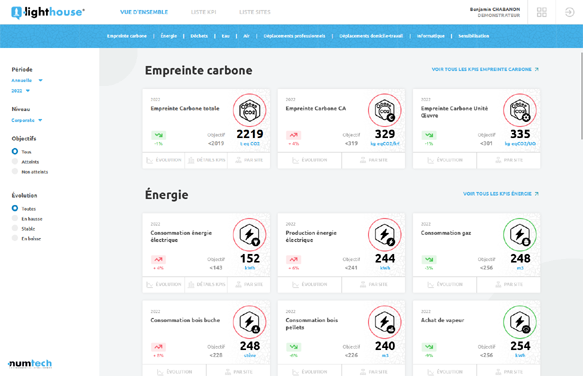The image size is (583, 376).
Task: Click the Empreinte Carbone totale CO2 icon
Action: pyautogui.click(x=249, y=110)
